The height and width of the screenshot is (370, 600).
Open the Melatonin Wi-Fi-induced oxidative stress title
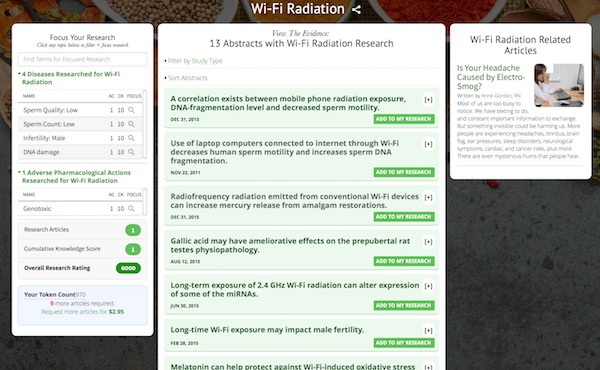[x=293, y=367]
